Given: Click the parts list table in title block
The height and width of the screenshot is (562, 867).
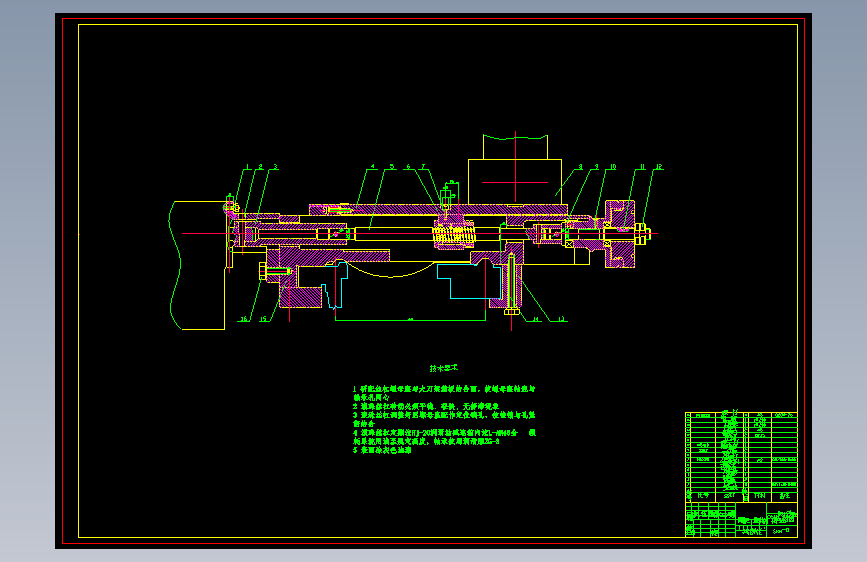Looking at the screenshot, I should pyautogui.click(x=741, y=457).
